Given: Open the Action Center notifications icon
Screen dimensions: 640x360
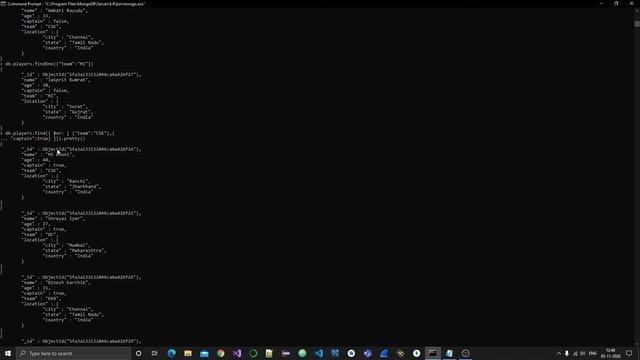Looking at the screenshot, I should click(x=629, y=353).
